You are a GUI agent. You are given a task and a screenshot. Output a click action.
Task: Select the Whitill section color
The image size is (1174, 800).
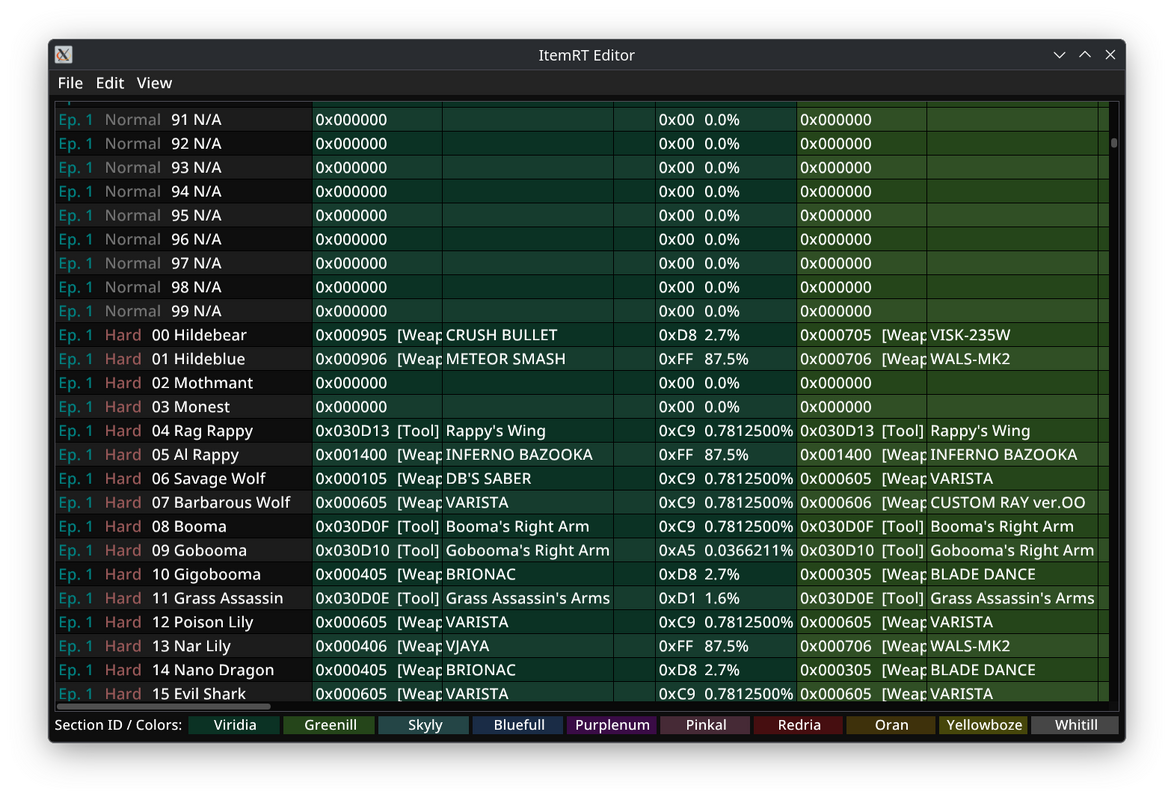click(1075, 725)
